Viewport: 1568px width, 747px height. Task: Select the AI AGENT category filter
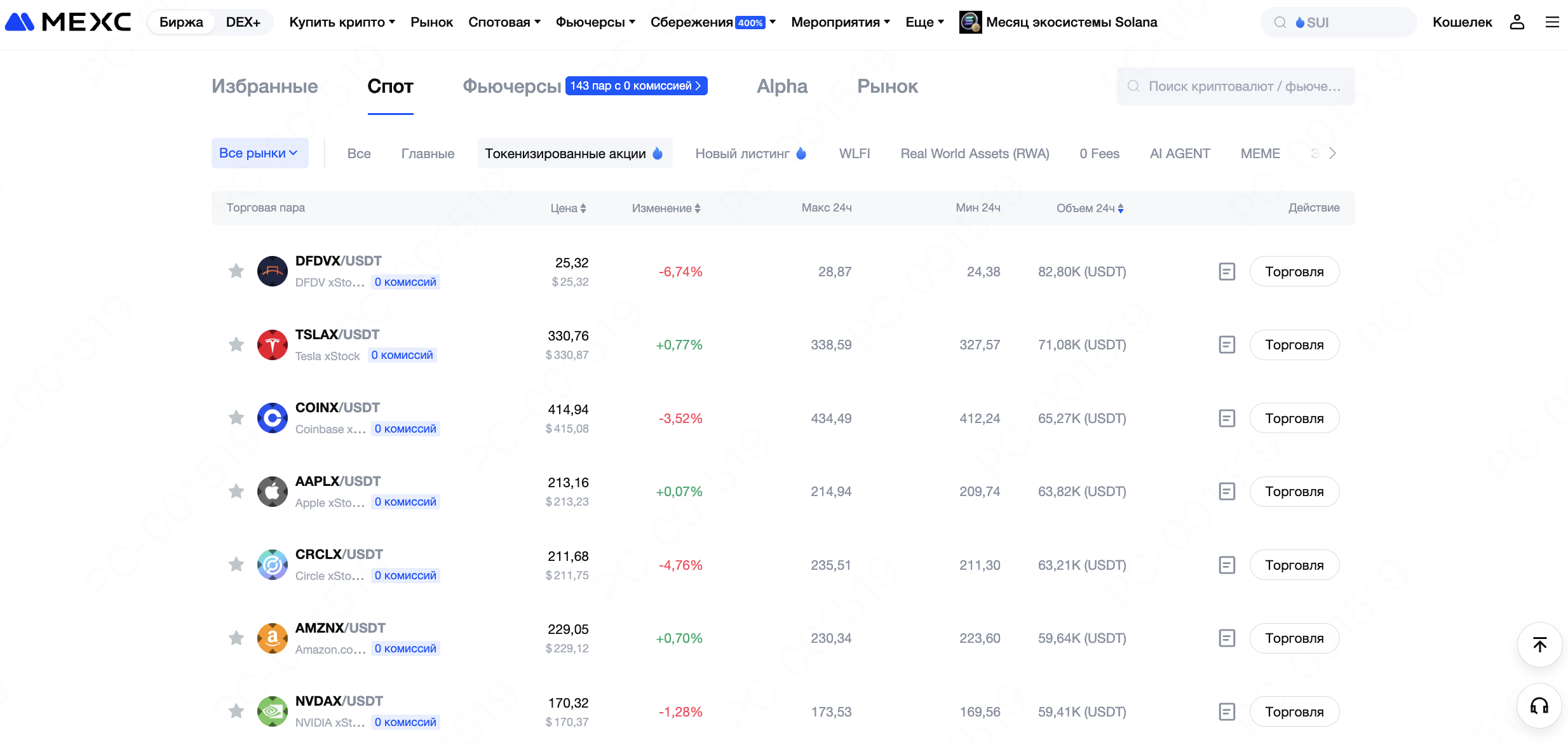point(1180,154)
